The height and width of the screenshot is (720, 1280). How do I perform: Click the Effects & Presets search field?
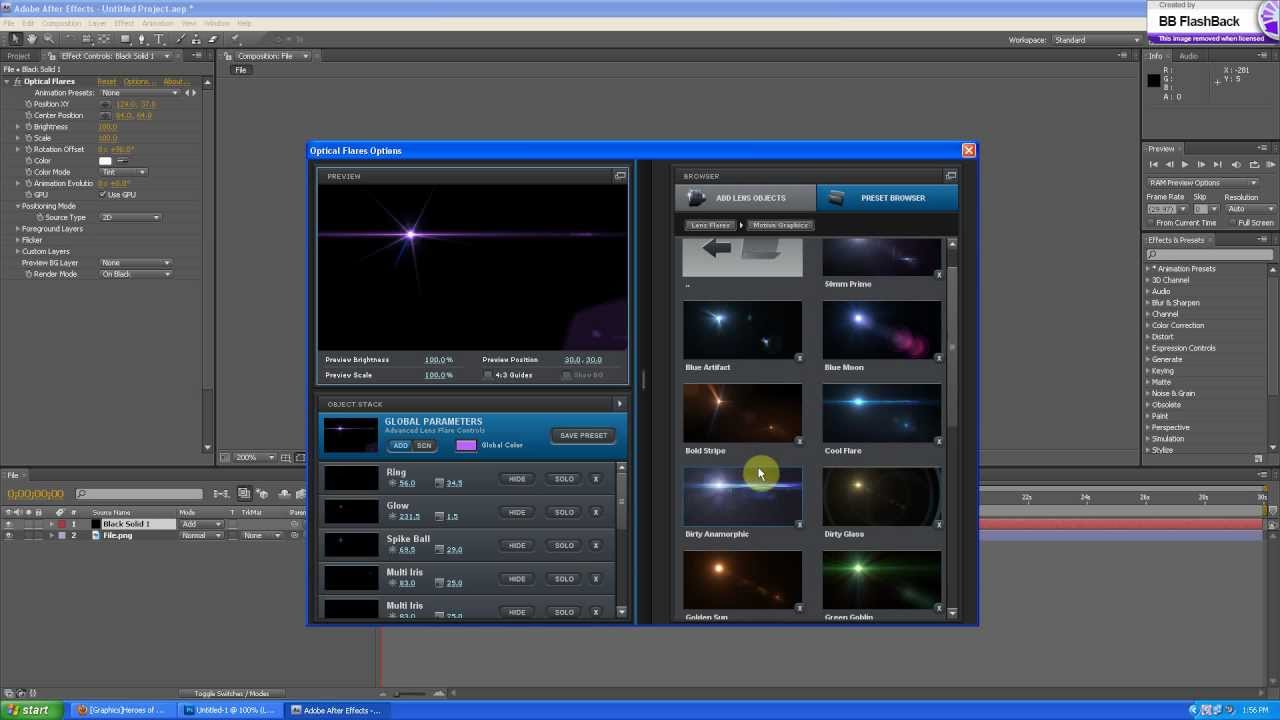click(x=1210, y=255)
